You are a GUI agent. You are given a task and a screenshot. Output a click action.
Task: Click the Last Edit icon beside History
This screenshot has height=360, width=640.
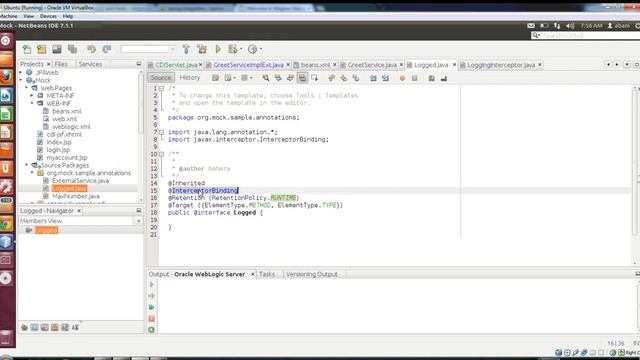tap(216, 78)
